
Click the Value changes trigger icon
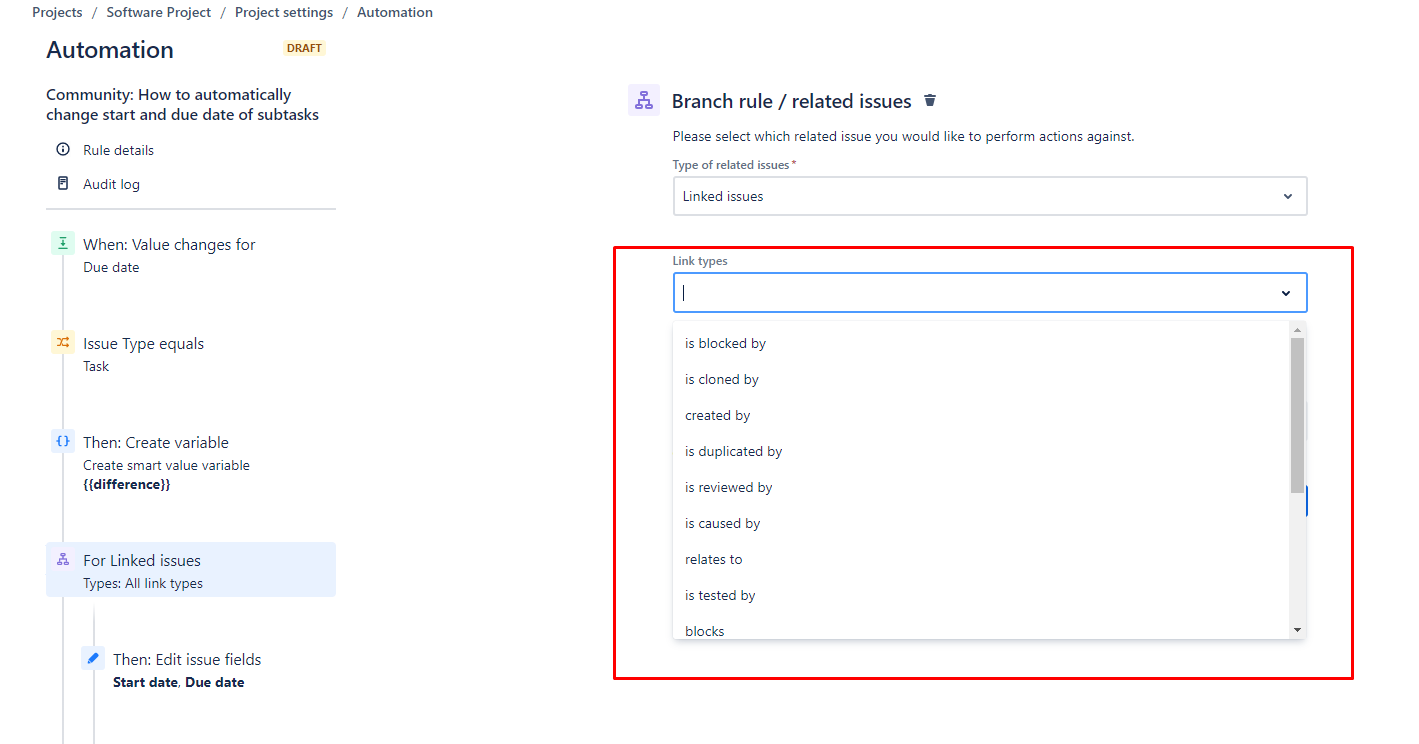pos(63,242)
